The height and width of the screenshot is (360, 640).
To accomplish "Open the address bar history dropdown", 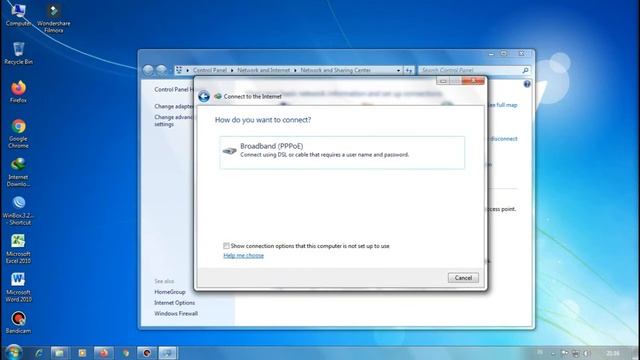I will [398, 70].
